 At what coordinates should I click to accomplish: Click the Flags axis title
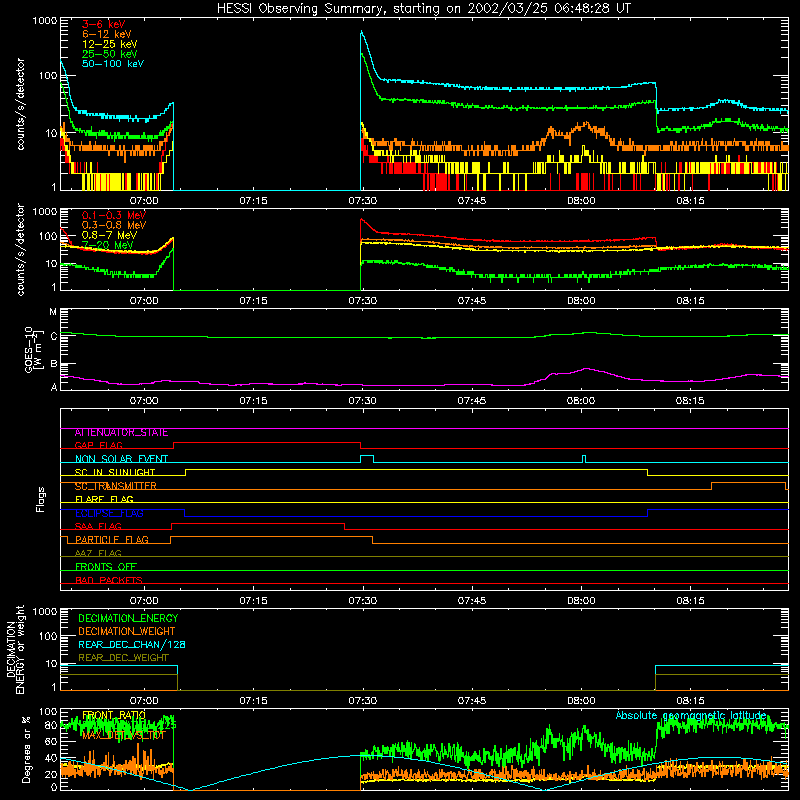[x=41, y=499]
